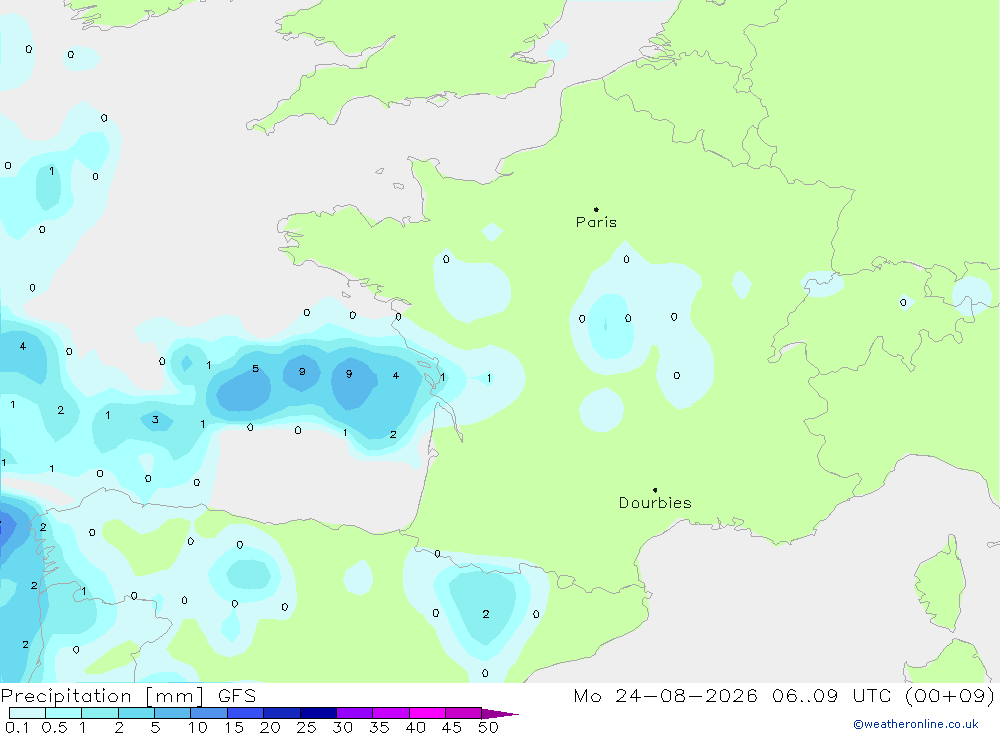Pick the 15–20 mm blue legend swatch

(245, 713)
